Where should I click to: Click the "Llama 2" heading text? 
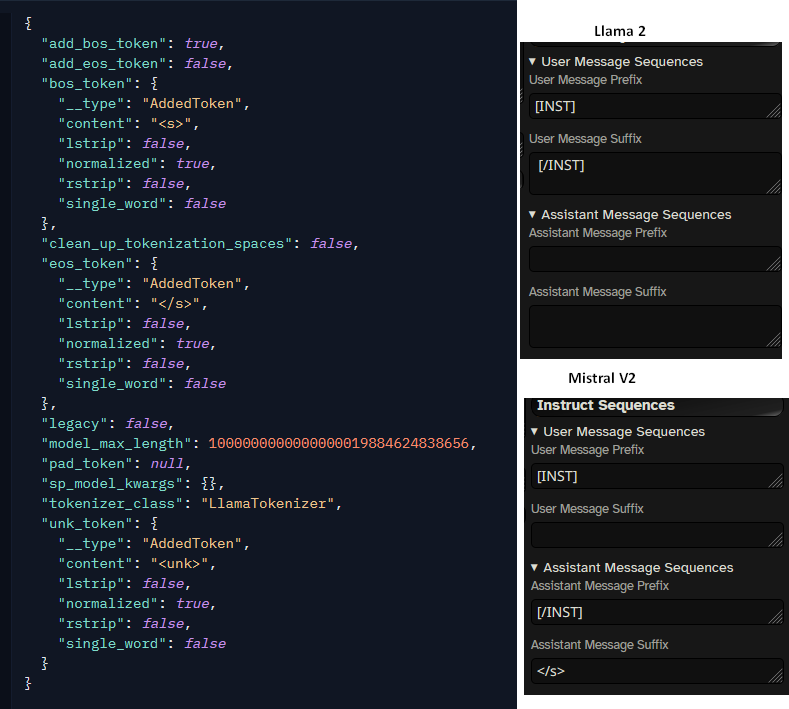click(619, 31)
